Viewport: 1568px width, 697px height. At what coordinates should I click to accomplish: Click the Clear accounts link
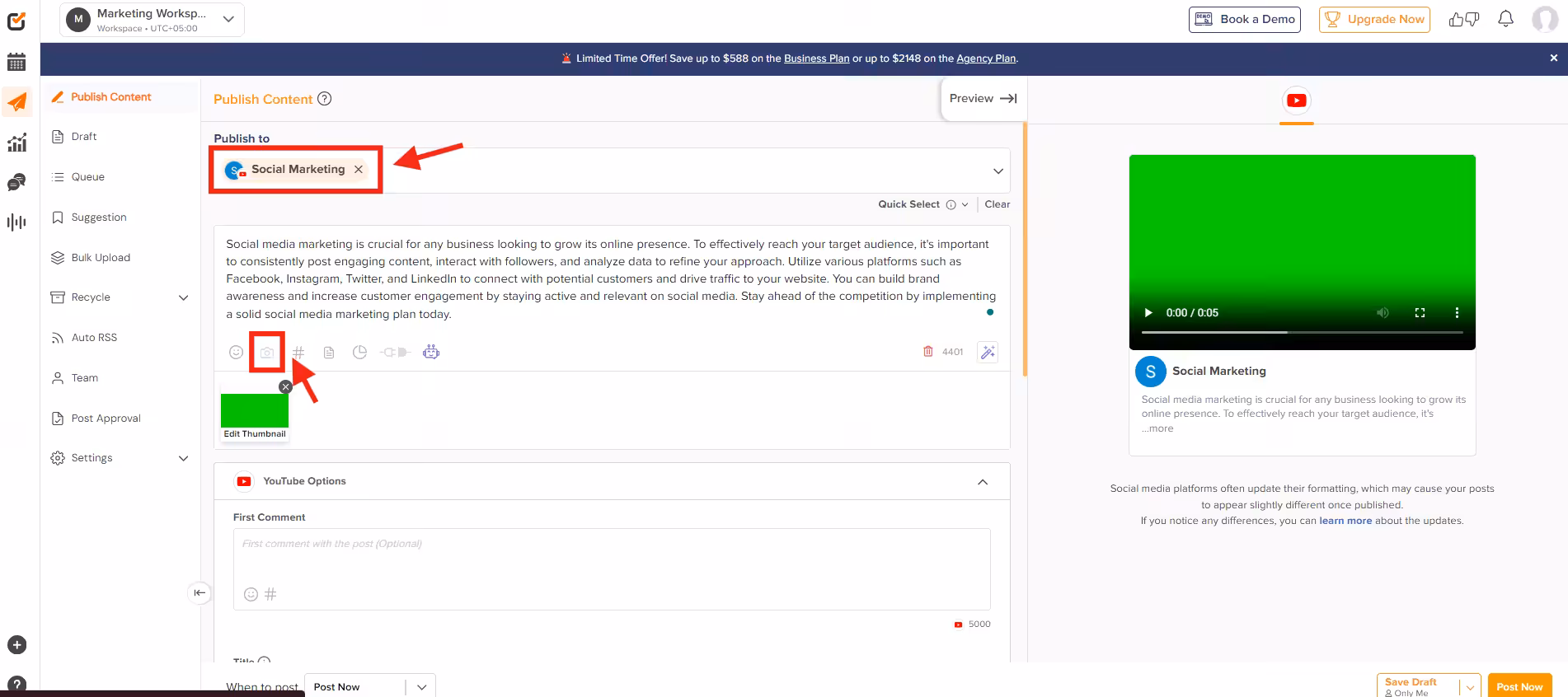tap(997, 204)
